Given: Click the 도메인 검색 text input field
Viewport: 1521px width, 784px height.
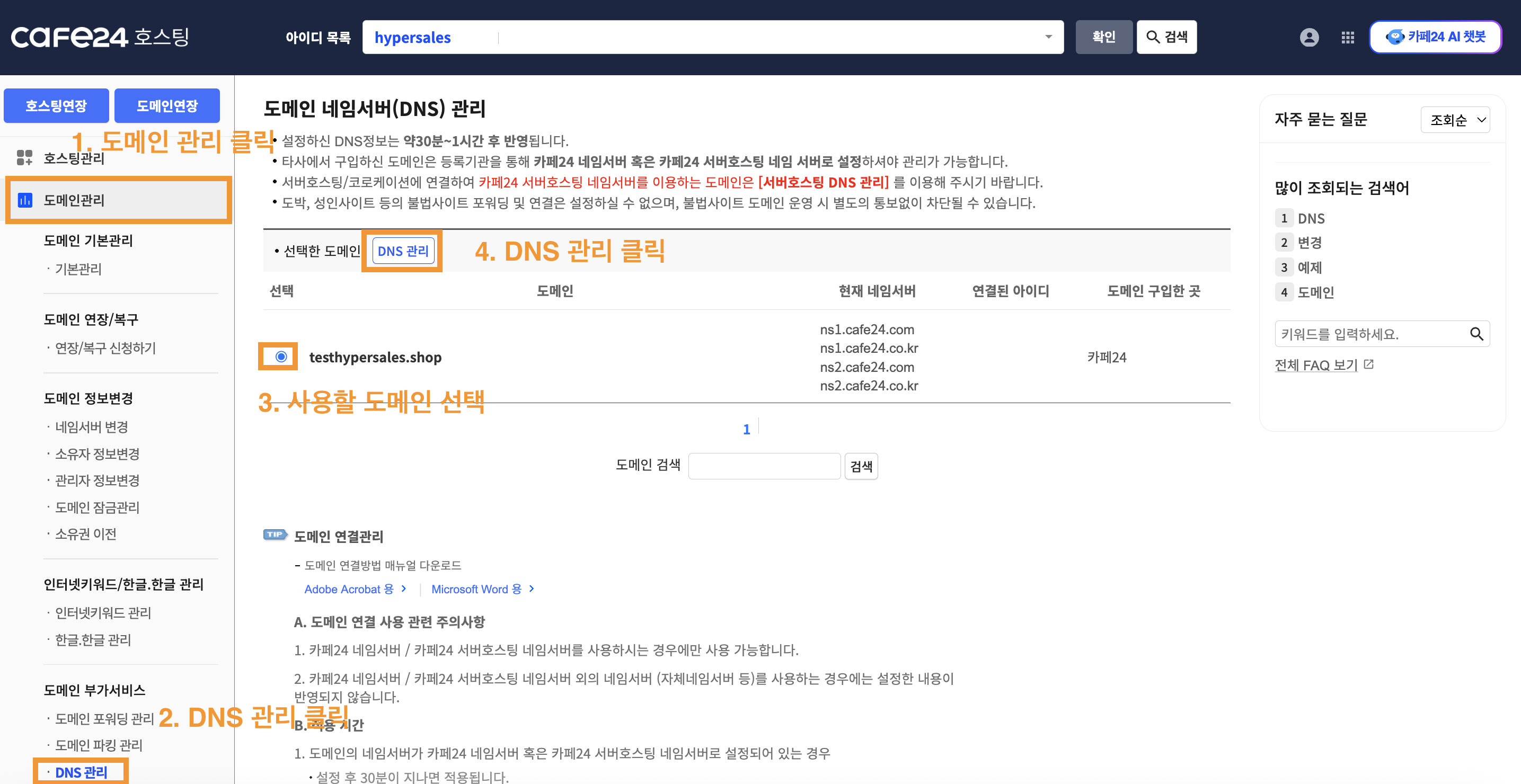Looking at the screenshot, I should pos(764,466).
